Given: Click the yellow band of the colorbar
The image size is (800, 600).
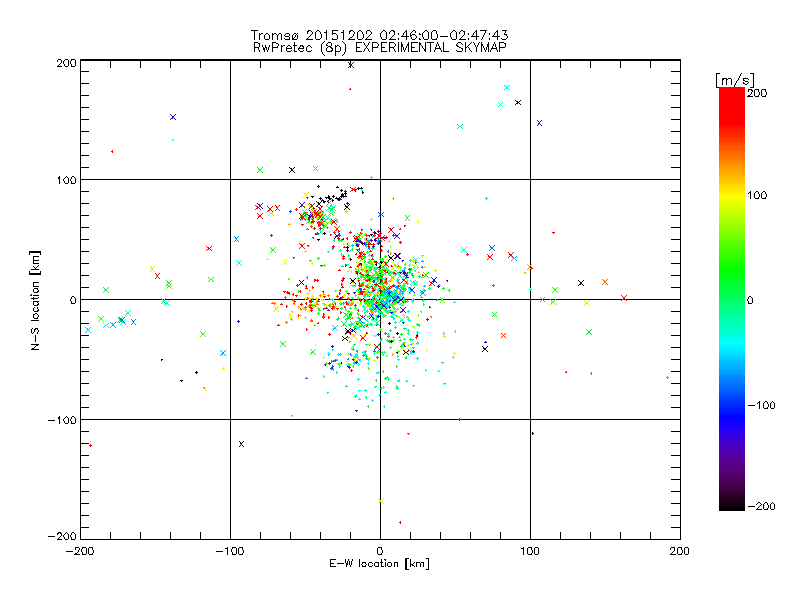Looking at the screenshot, I should (732, 196).
